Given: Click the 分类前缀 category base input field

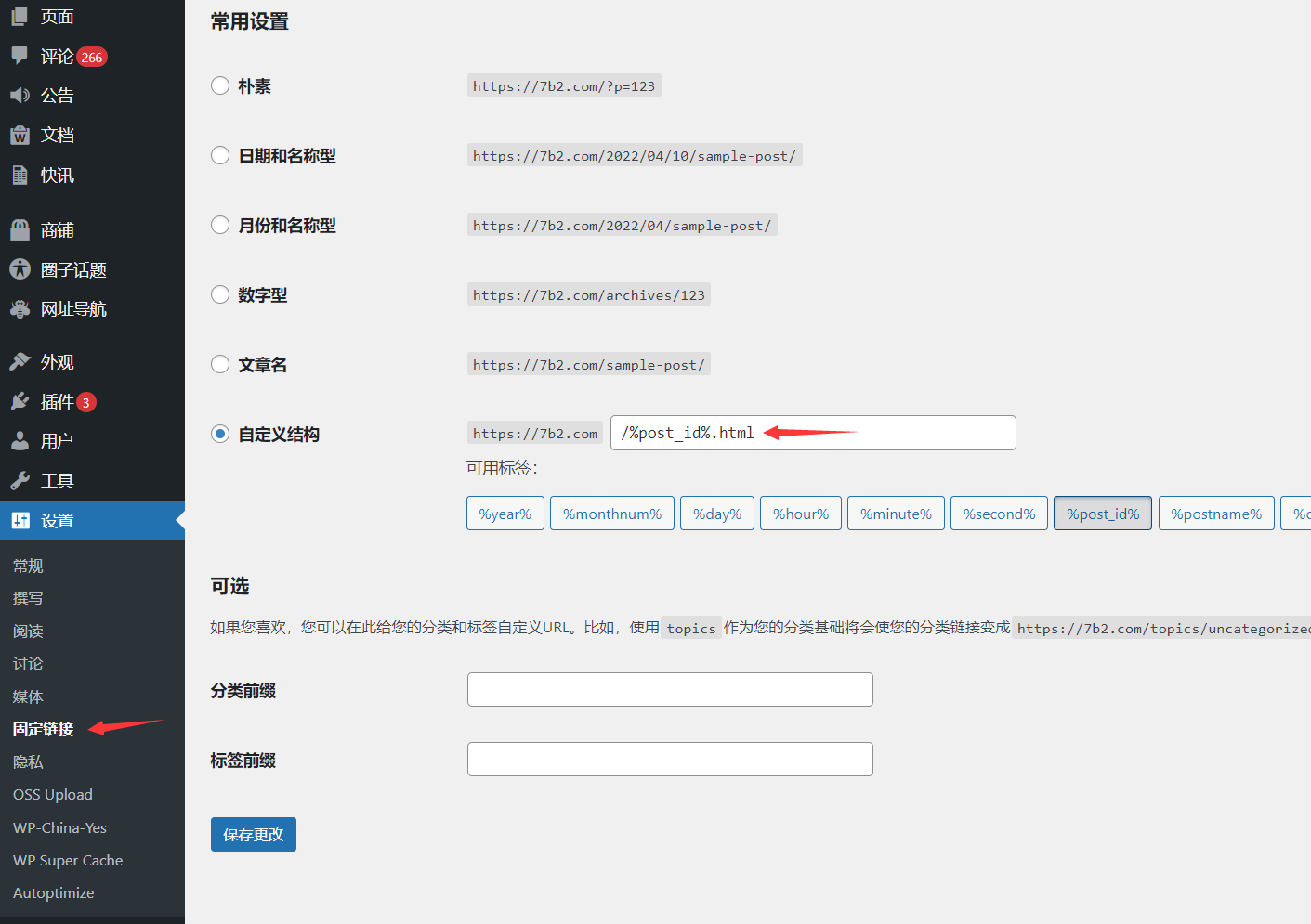Looking at the screenshot, I should pos(669,689).
